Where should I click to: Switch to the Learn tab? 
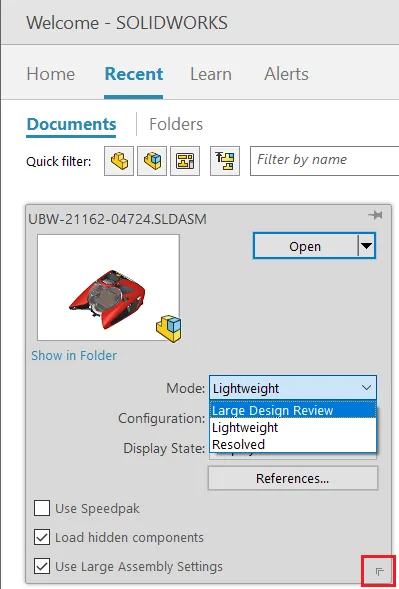[211, 74]
